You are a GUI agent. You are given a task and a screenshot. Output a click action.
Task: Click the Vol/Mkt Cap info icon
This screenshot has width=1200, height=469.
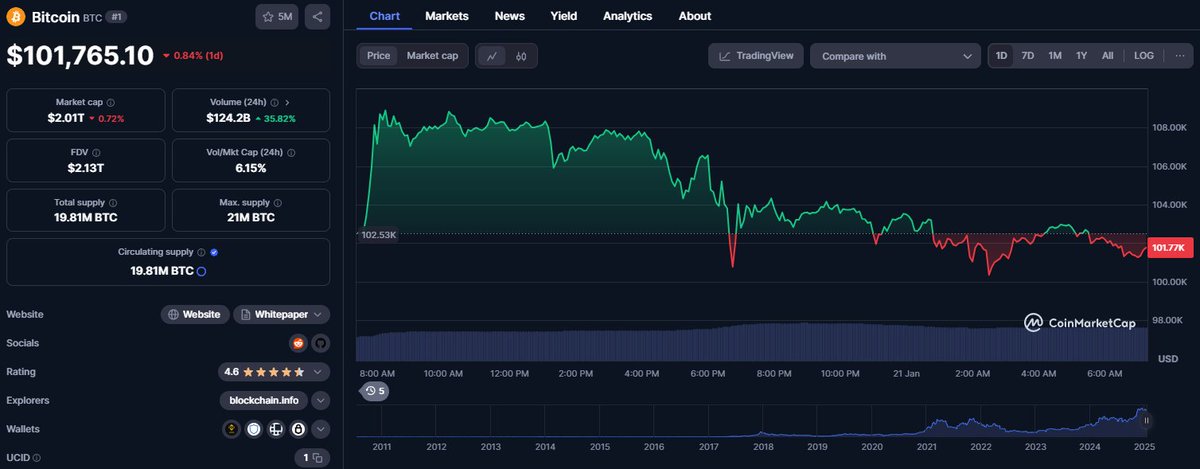click(x=290, y=152)
